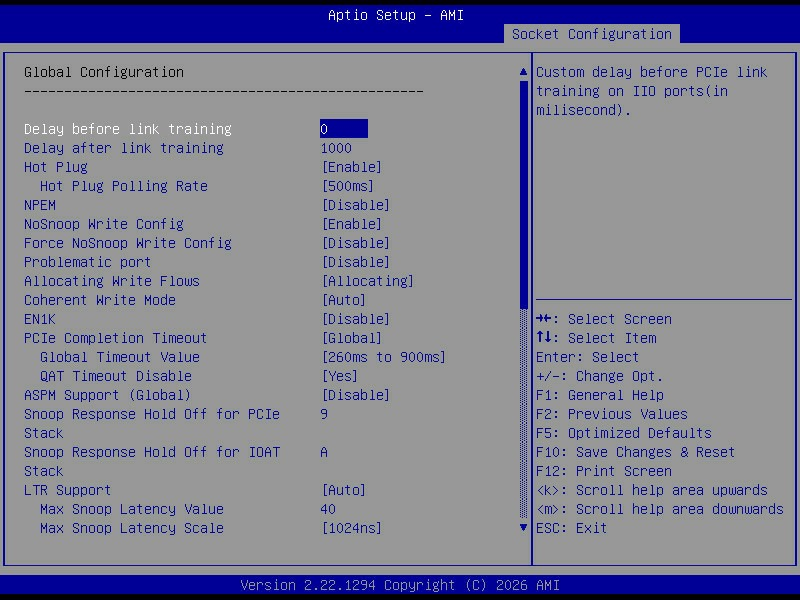
Task: Toggle NoSnoop Write Config Enable value
Action: point(352,224)
